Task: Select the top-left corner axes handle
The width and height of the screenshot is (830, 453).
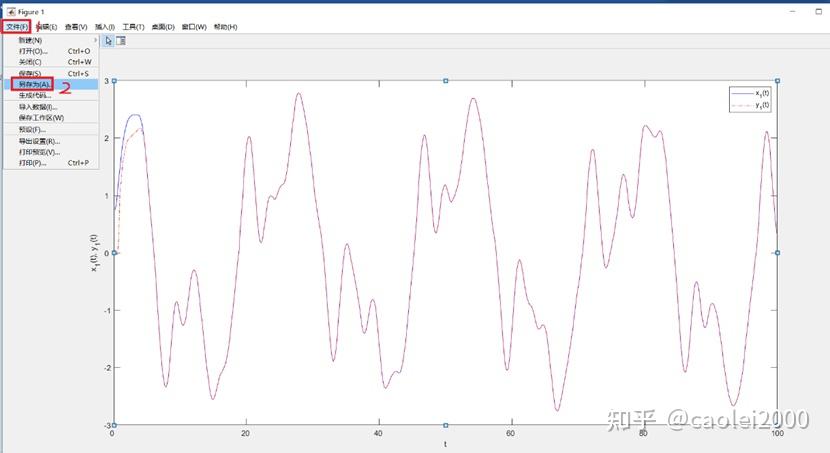Action: tap(114, 81)
